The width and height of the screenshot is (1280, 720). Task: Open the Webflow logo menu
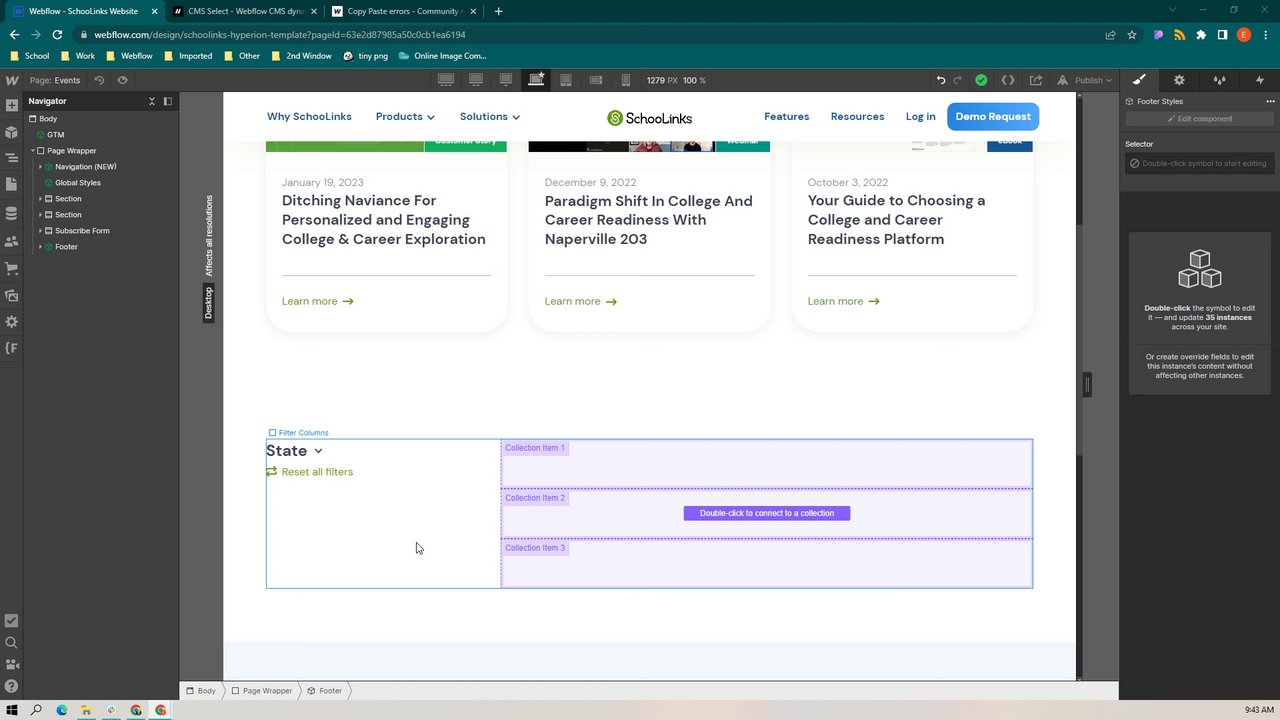coord(12,80)
